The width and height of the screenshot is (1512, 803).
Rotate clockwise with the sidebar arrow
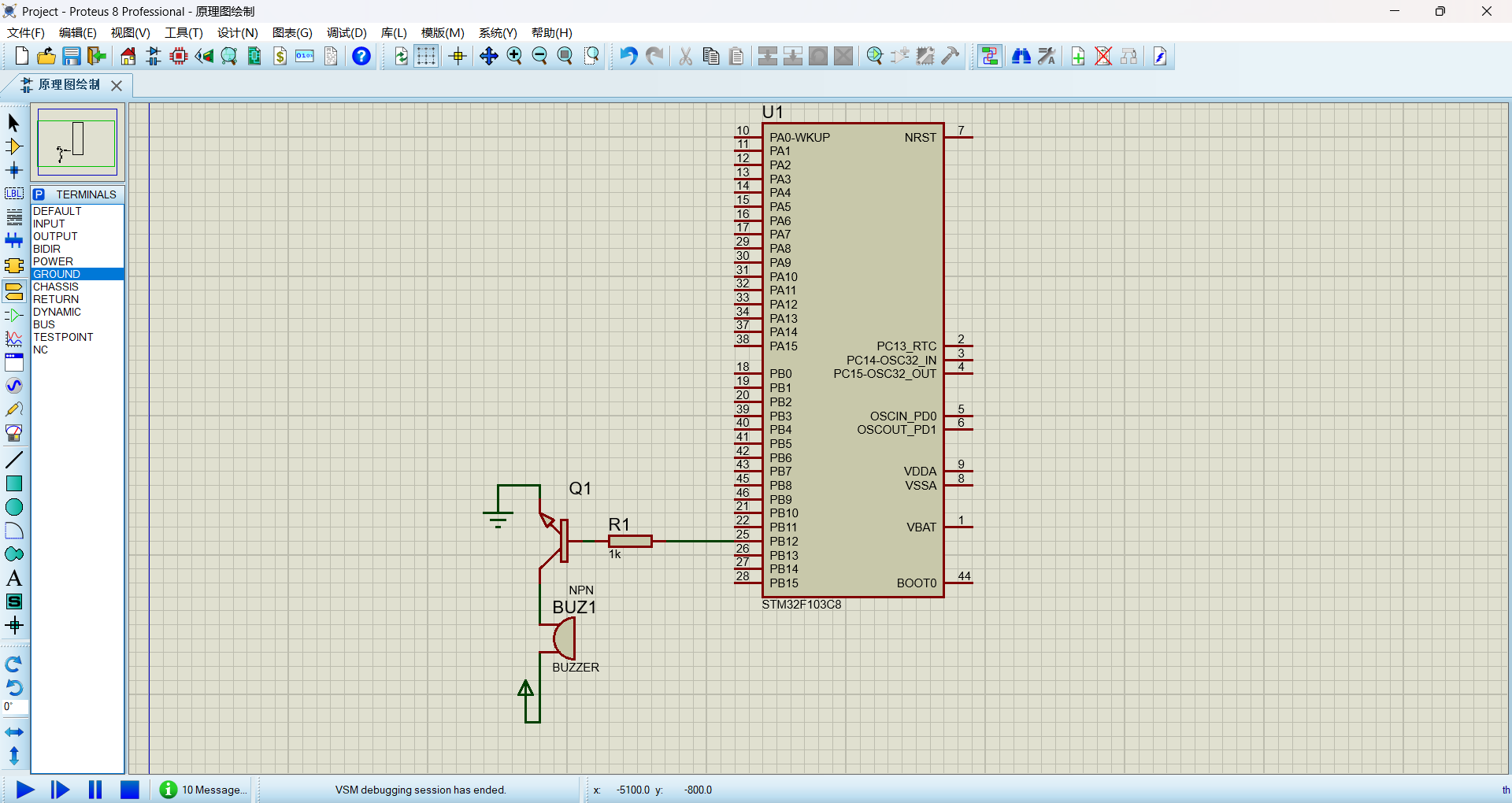click(x=14, y=664)
